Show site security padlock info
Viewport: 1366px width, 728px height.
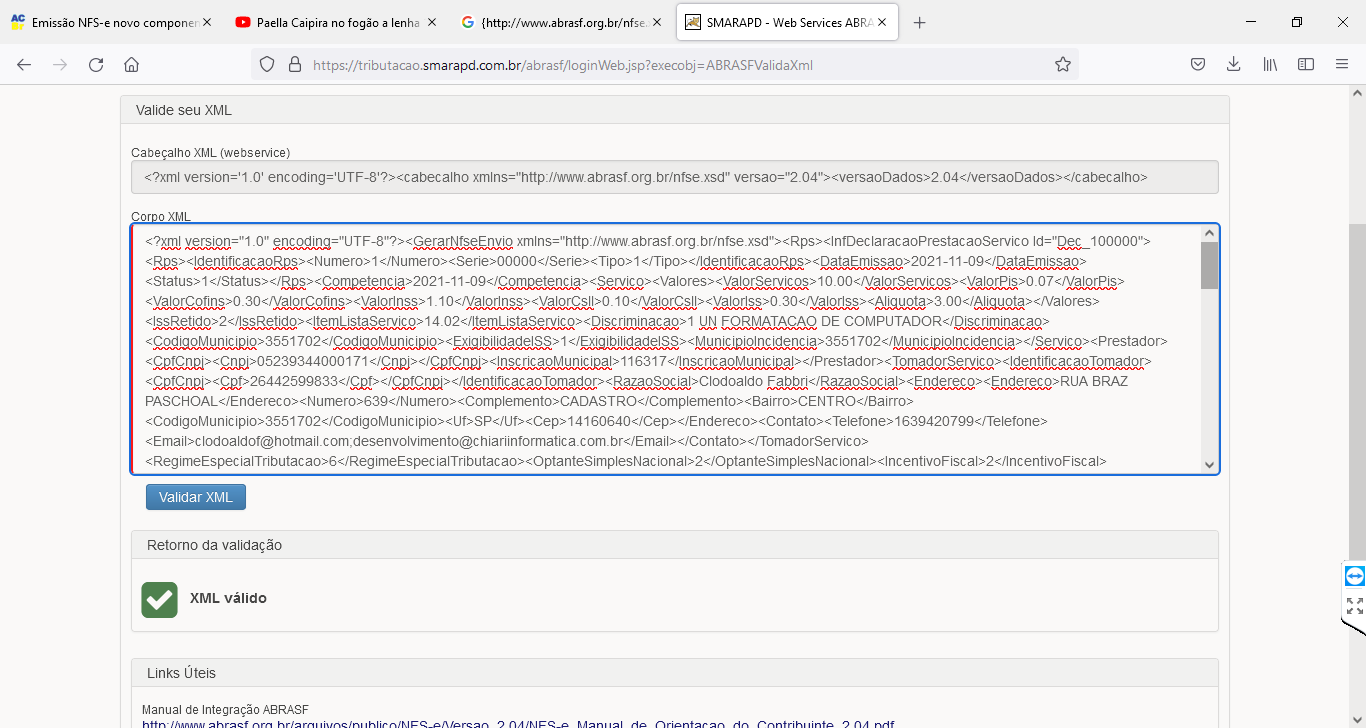tap(294, 64)
